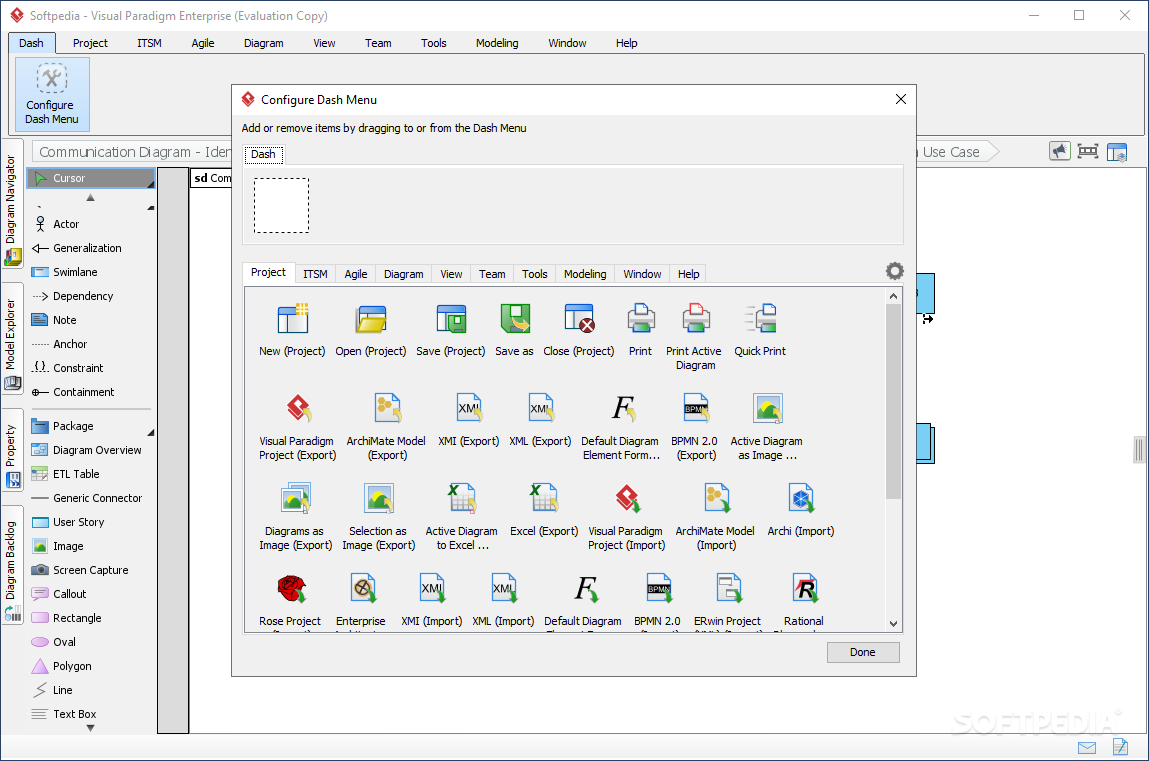This screenshot has height=761, width=1149.
Task: Select the Dash tab in dialog
Action: coord(264,154)
